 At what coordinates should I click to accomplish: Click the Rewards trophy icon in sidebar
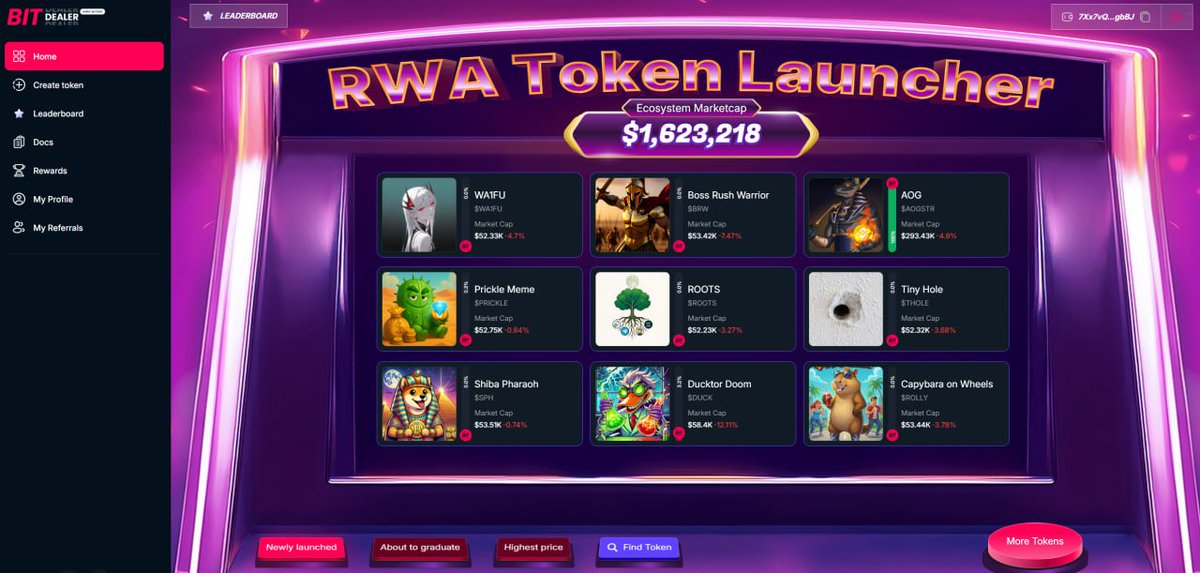[19, 171]
